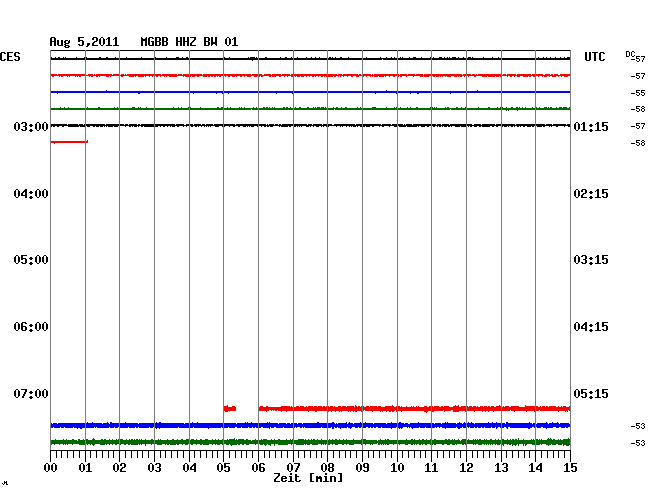The height and width of the screenshot is (494, 650).
Task: Click the '05:15' UTC time label
Action: click(591, 394)
